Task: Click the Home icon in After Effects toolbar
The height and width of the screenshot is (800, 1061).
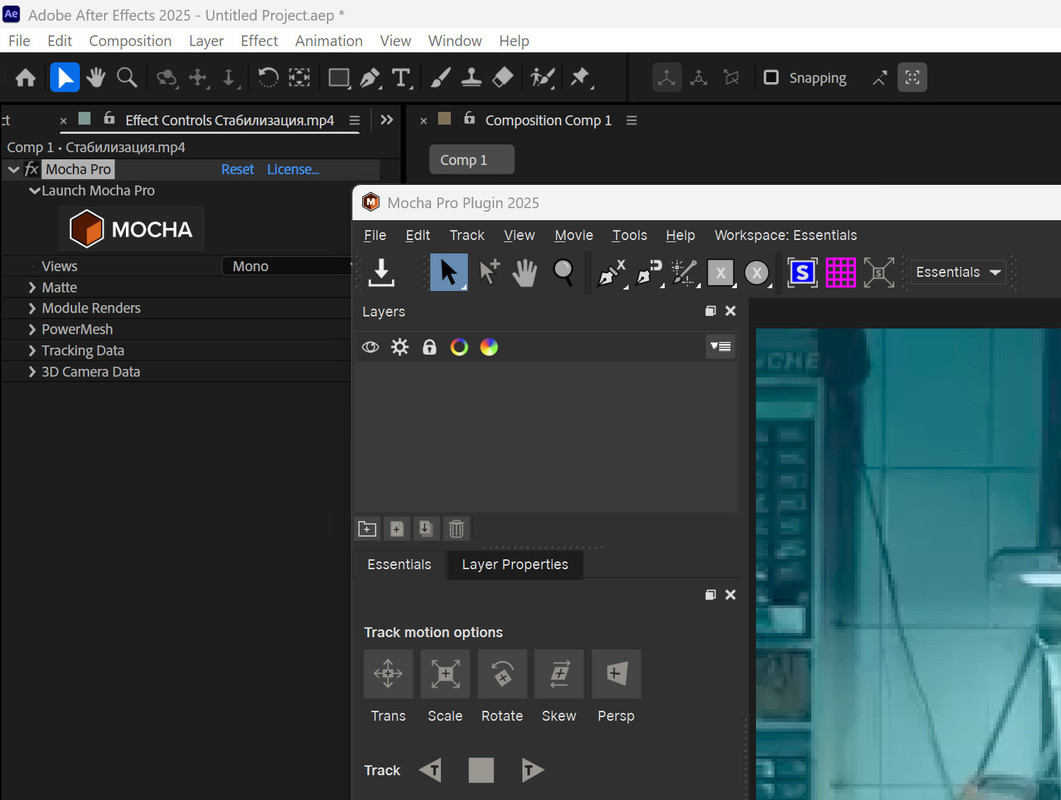Action: (26, 78)
